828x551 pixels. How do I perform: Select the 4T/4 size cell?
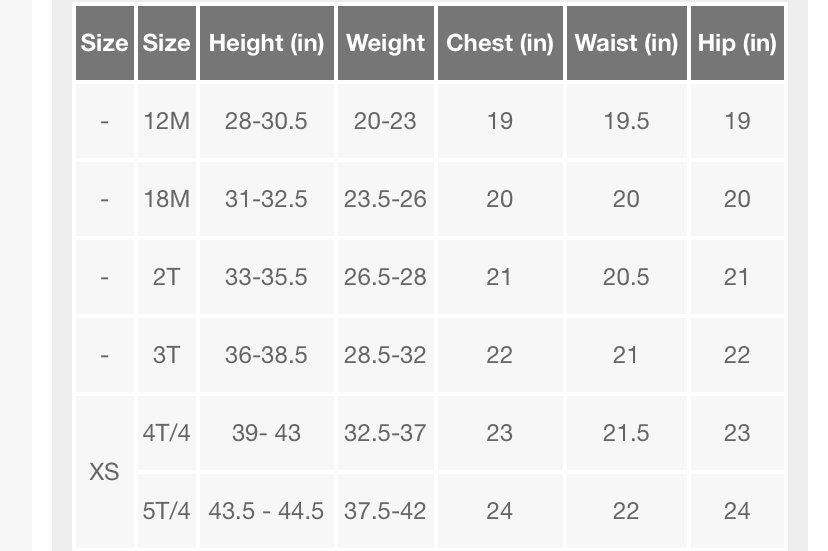pyautogui.click(x=166, y=433)
